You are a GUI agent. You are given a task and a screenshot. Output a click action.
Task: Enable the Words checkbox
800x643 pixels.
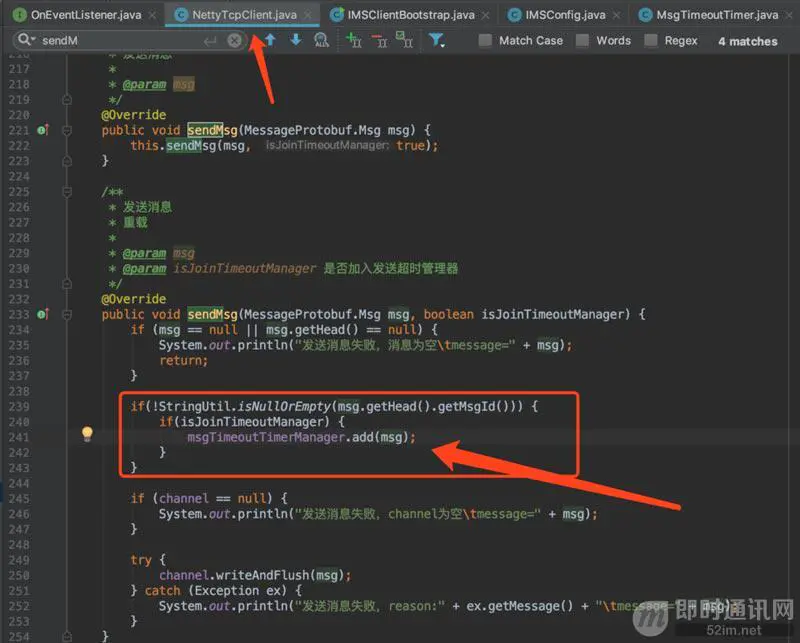click(582, 40)
